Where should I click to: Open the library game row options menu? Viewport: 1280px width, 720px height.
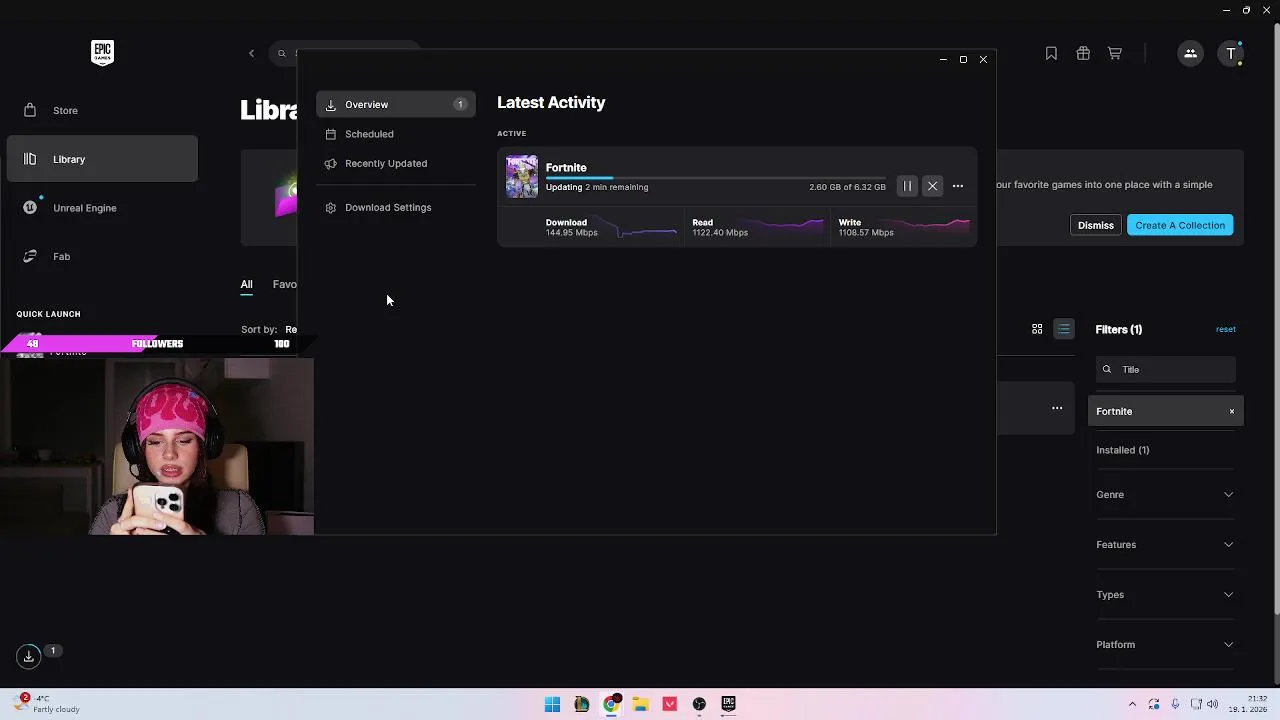coord(1057,408)
